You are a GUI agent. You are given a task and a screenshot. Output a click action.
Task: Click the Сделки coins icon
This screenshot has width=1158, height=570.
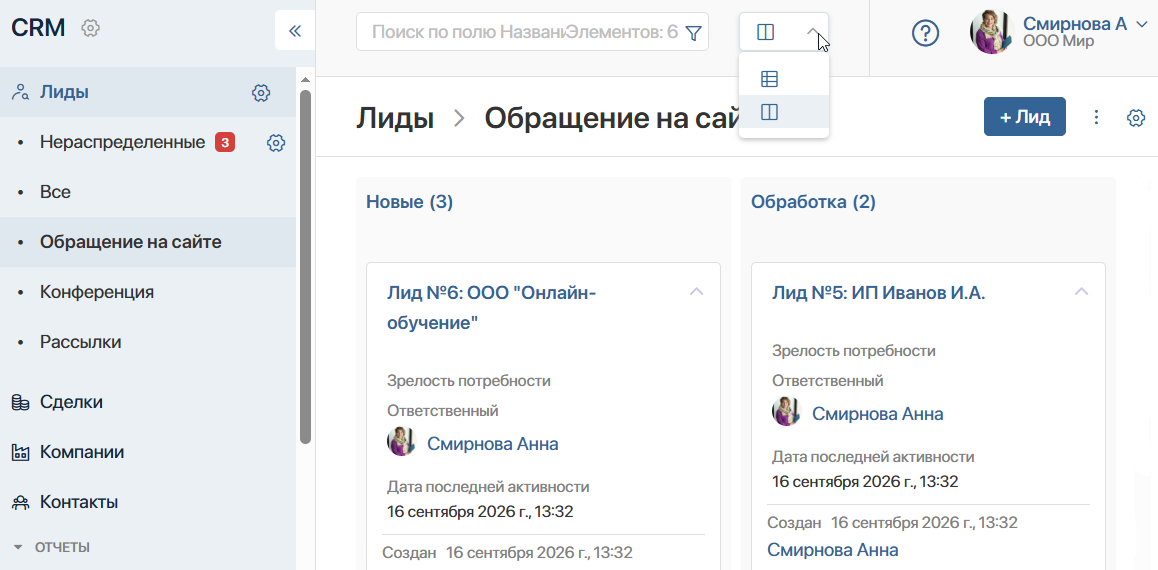(20, 402)
